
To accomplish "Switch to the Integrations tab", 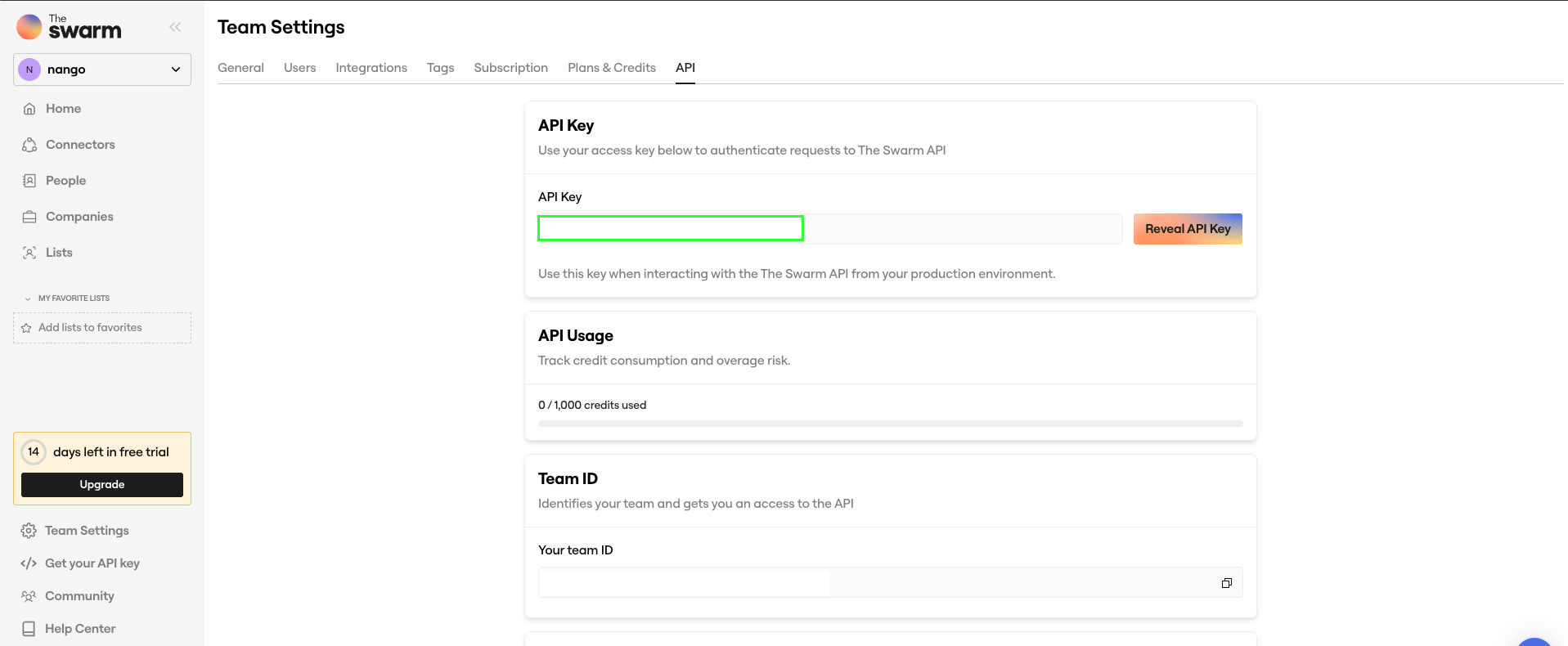I will pos(371,68).
